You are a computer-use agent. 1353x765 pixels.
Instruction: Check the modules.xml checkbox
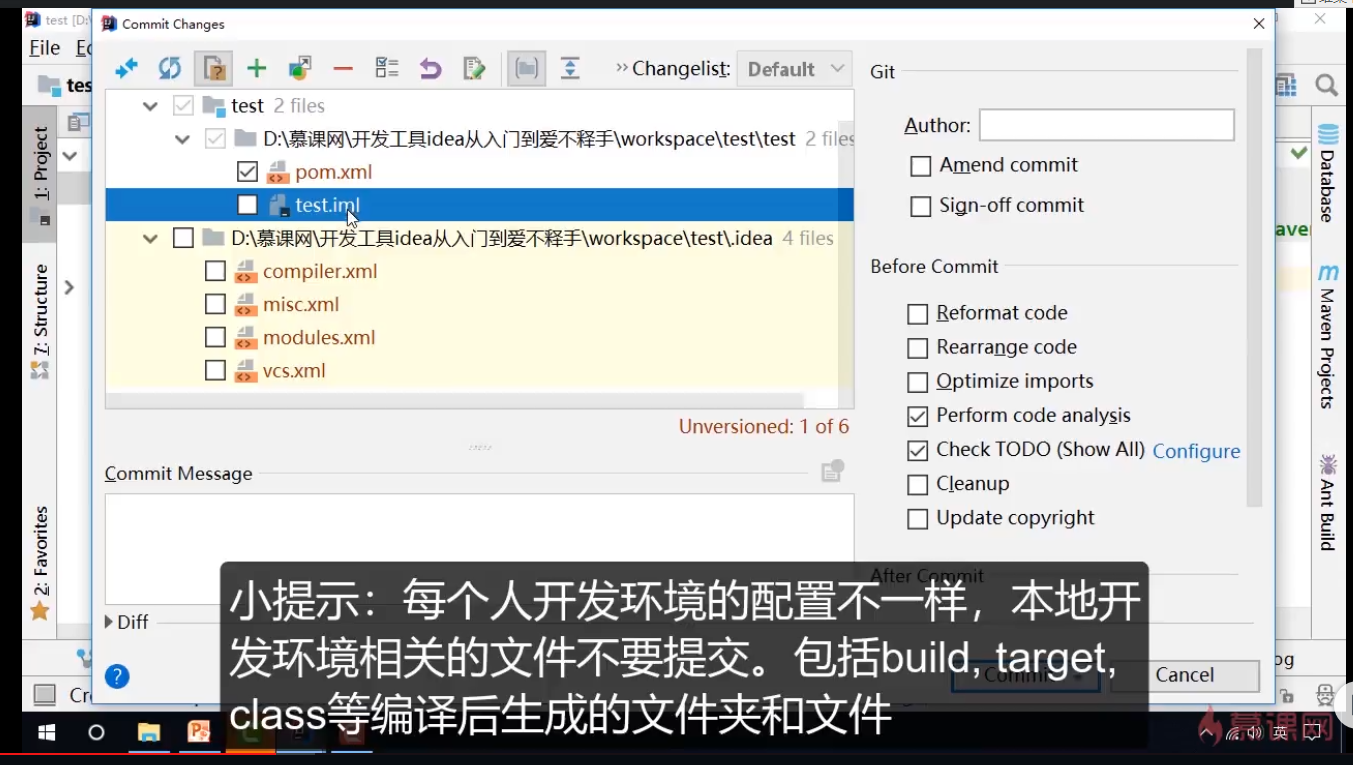[x=215, y=337]
